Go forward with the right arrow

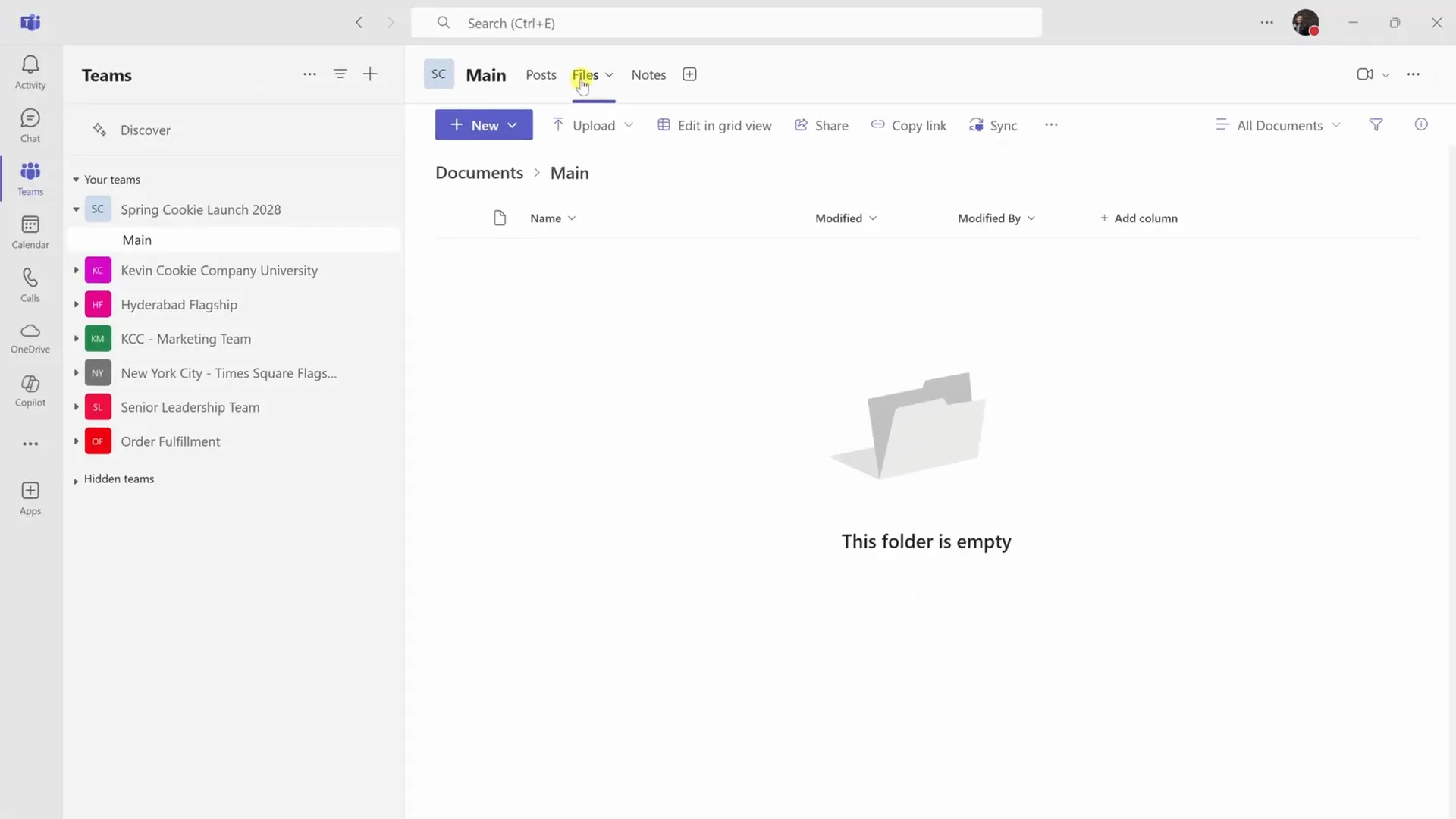point(391,23)
